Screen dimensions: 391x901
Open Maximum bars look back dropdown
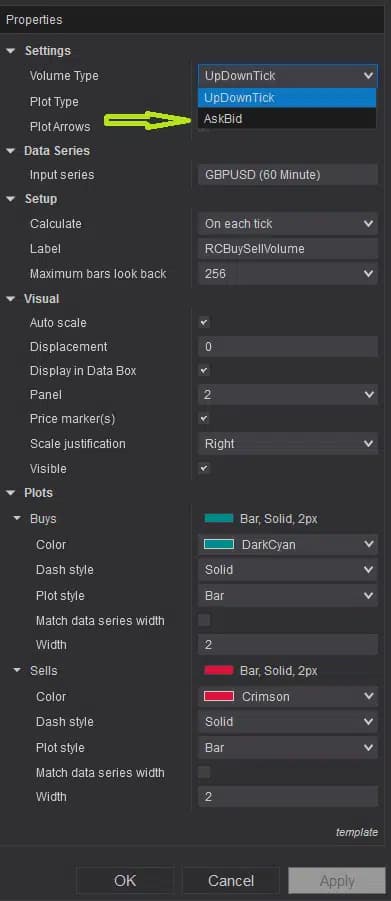click(x=288, y=274)
